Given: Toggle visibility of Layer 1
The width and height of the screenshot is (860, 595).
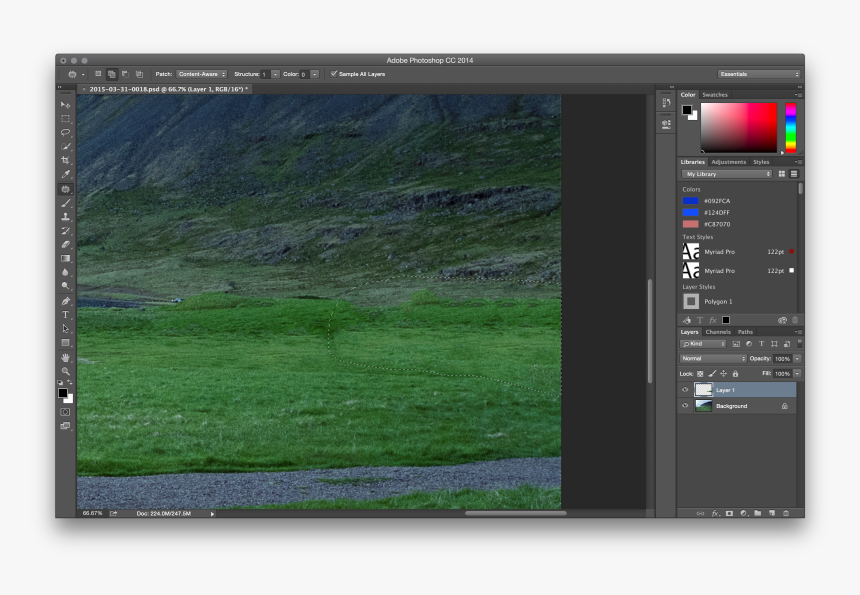Looking at the screenshot, I should coord(685,390).
